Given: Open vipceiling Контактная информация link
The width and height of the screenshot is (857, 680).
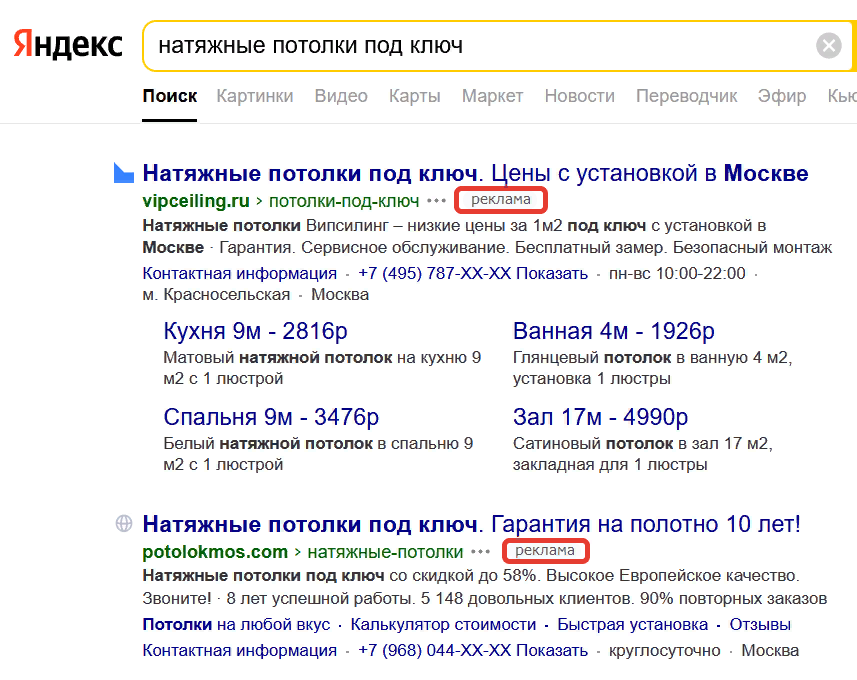Looking at the screenshot, I should coord(239,273).
